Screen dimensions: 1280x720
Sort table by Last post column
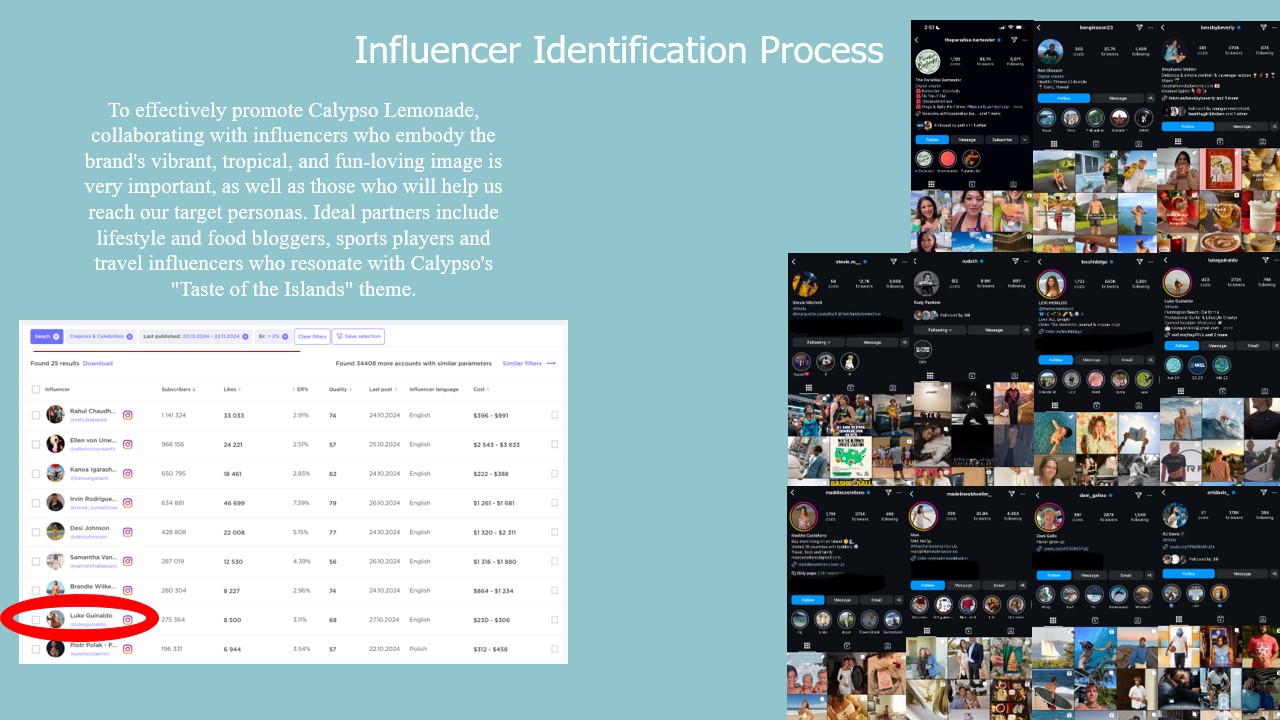click(x=381, y=389)
